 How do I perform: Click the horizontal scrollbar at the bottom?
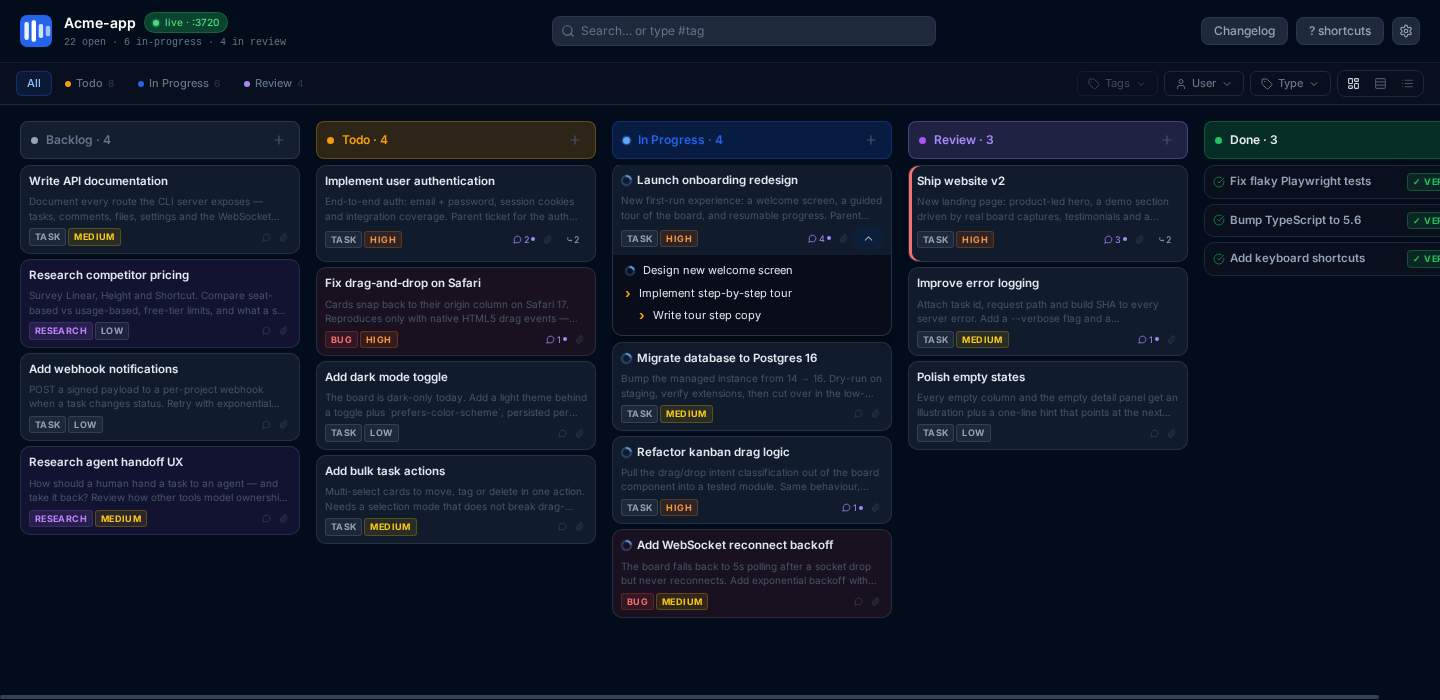pyautogui.click(x=690, y=696)
